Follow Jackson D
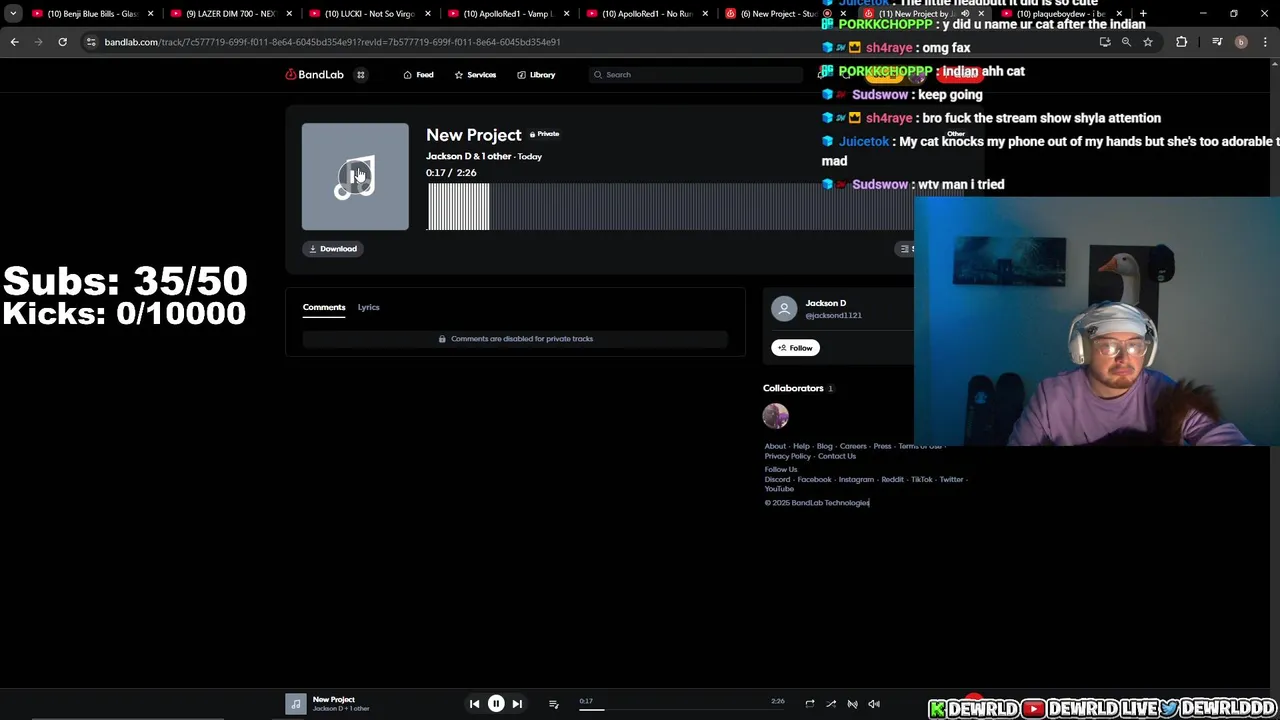 (x=795, y=348)
